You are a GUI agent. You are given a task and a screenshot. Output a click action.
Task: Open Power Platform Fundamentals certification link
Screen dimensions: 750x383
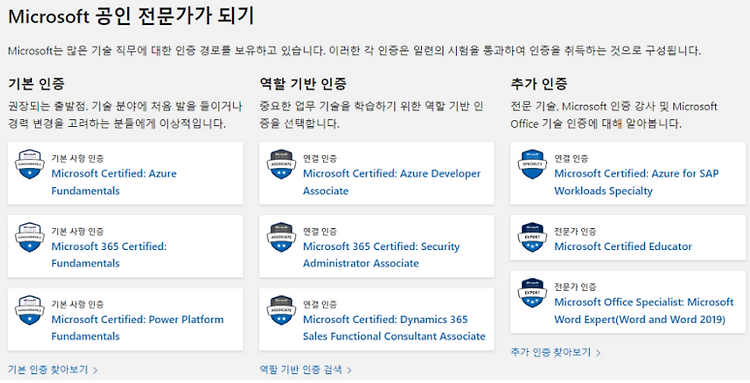(137, 328)
